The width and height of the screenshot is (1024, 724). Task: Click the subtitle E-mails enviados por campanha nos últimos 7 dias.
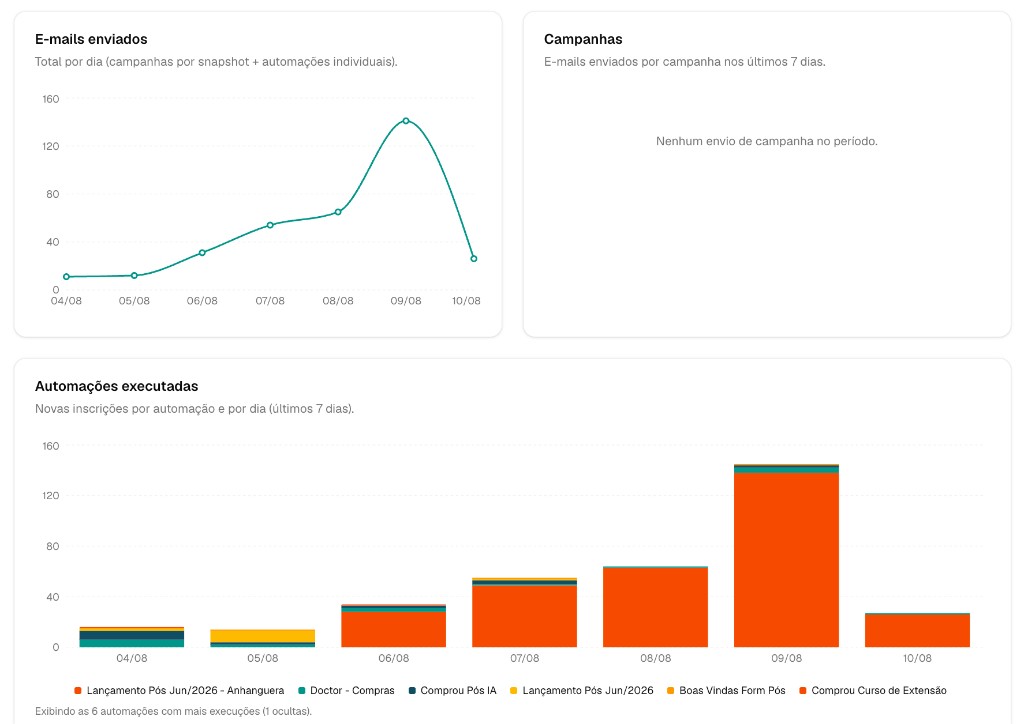[x=685, y=61]
